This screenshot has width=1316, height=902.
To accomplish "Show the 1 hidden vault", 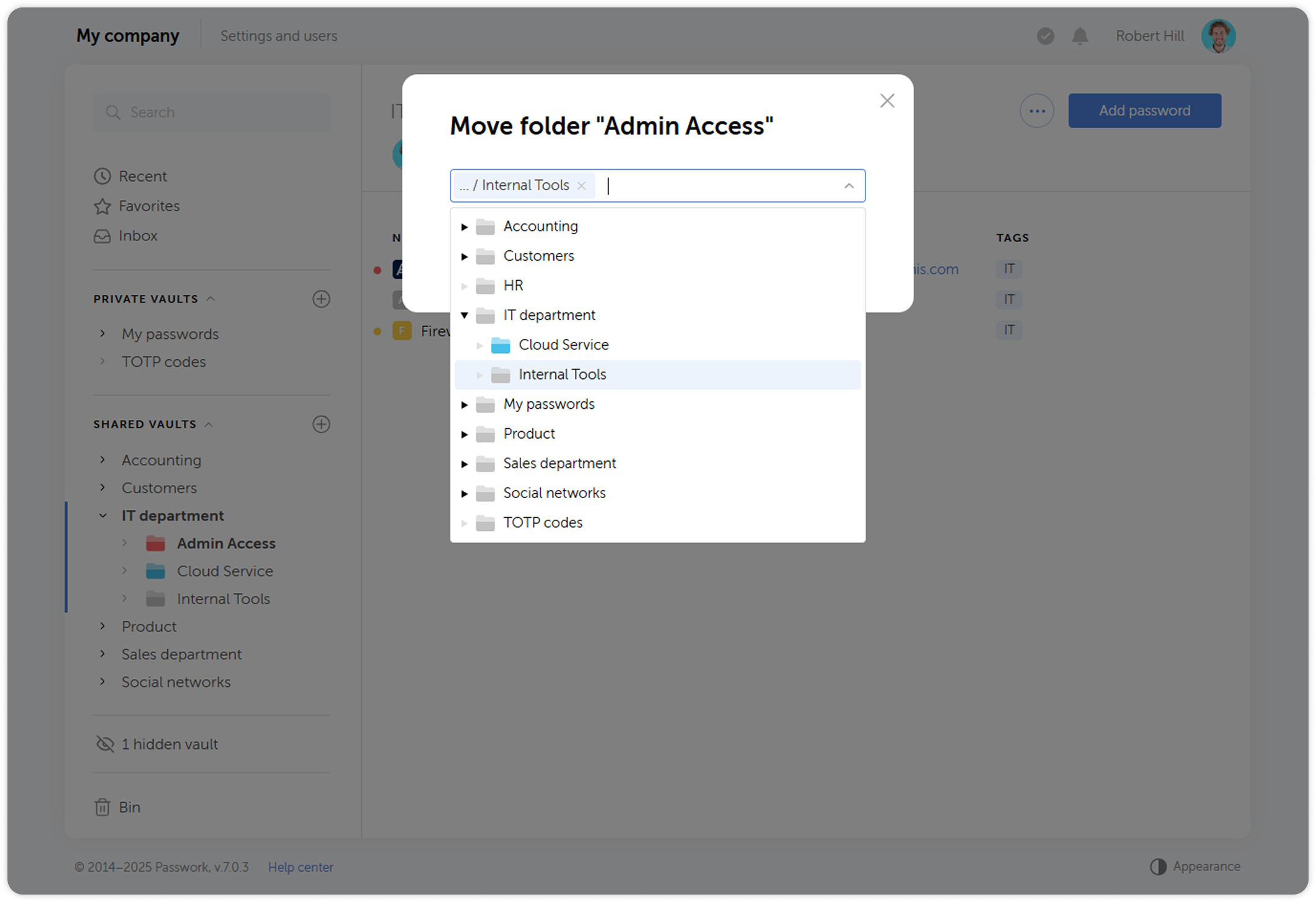I will click(x=169, y=744).
